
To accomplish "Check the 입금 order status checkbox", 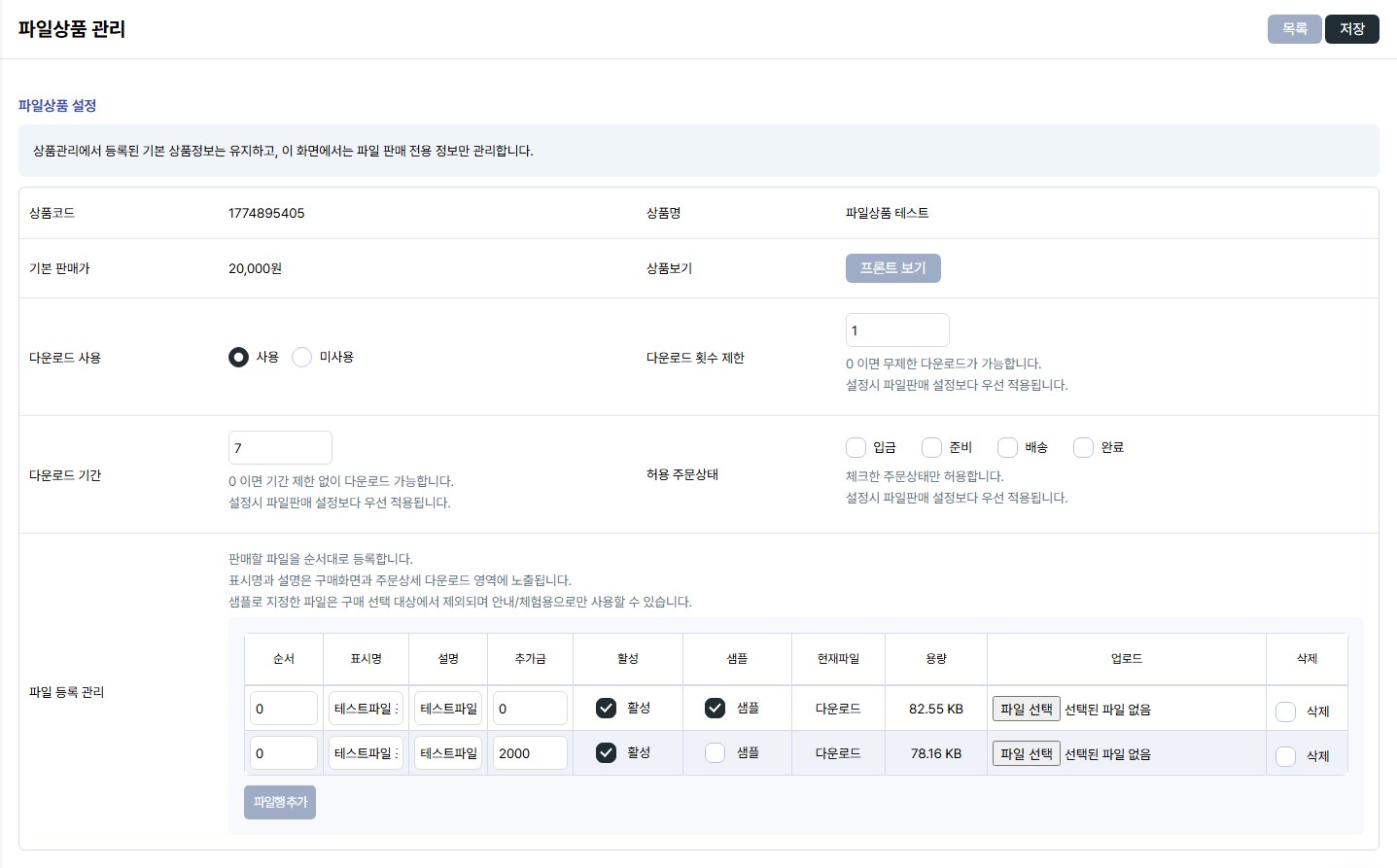I will click(x=856, y=447).
